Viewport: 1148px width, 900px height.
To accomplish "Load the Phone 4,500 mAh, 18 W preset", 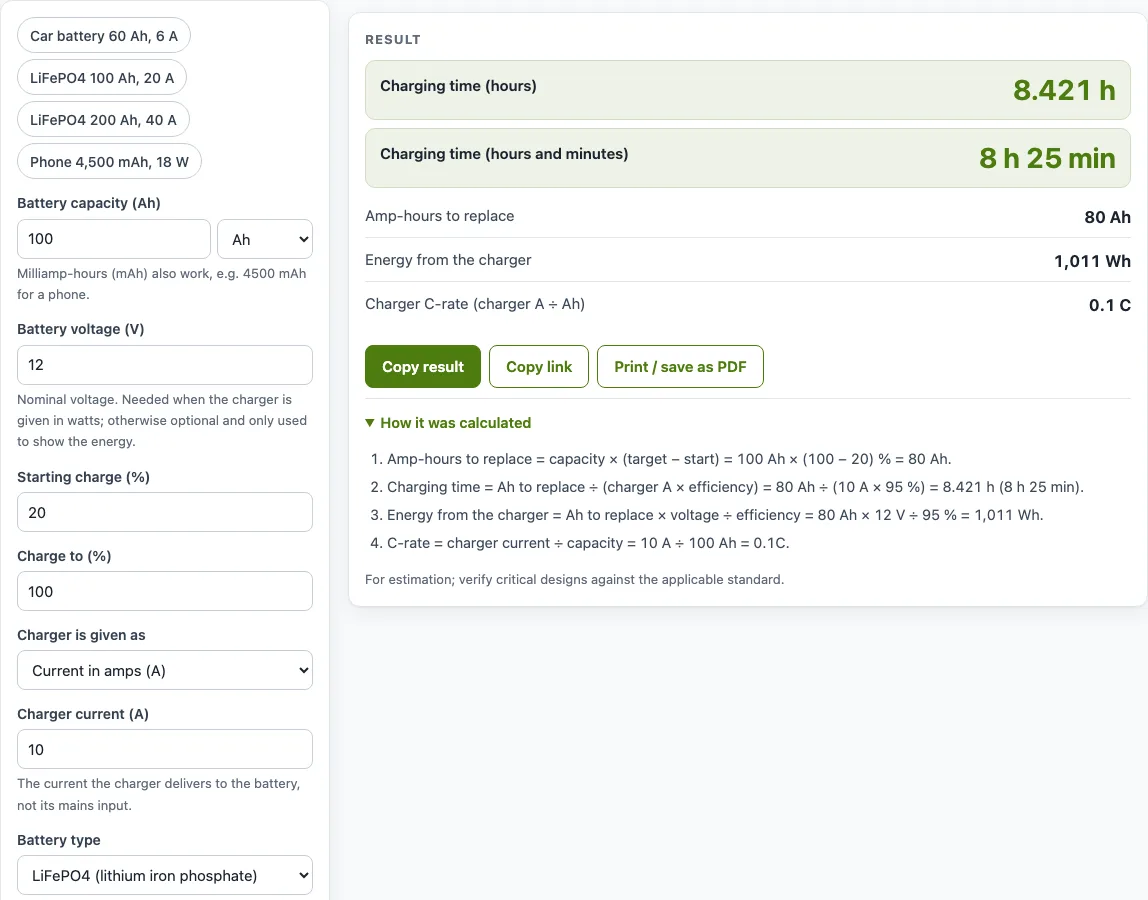I will pos(109,162).
